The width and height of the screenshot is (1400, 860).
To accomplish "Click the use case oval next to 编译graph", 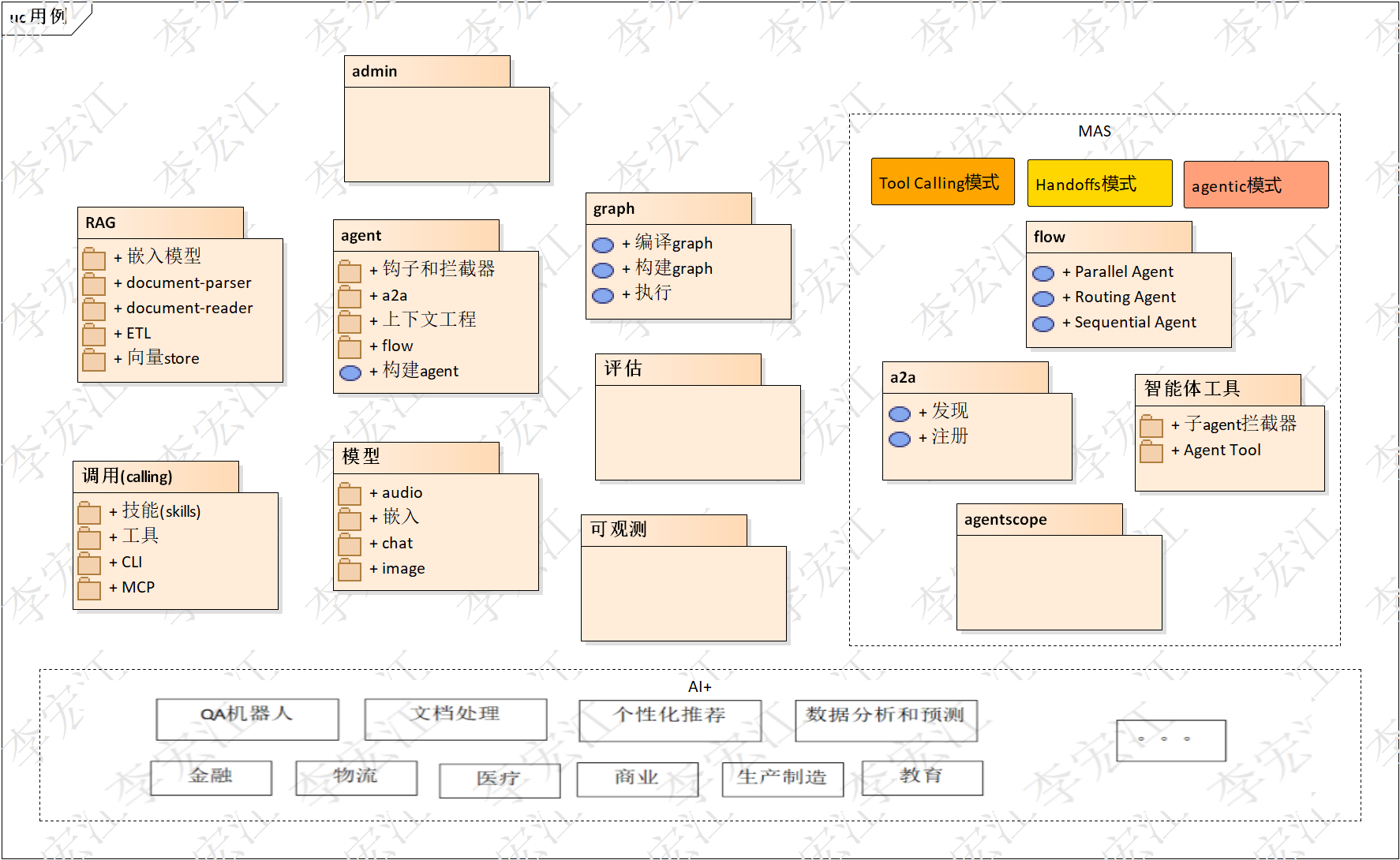I will [603, 245].
